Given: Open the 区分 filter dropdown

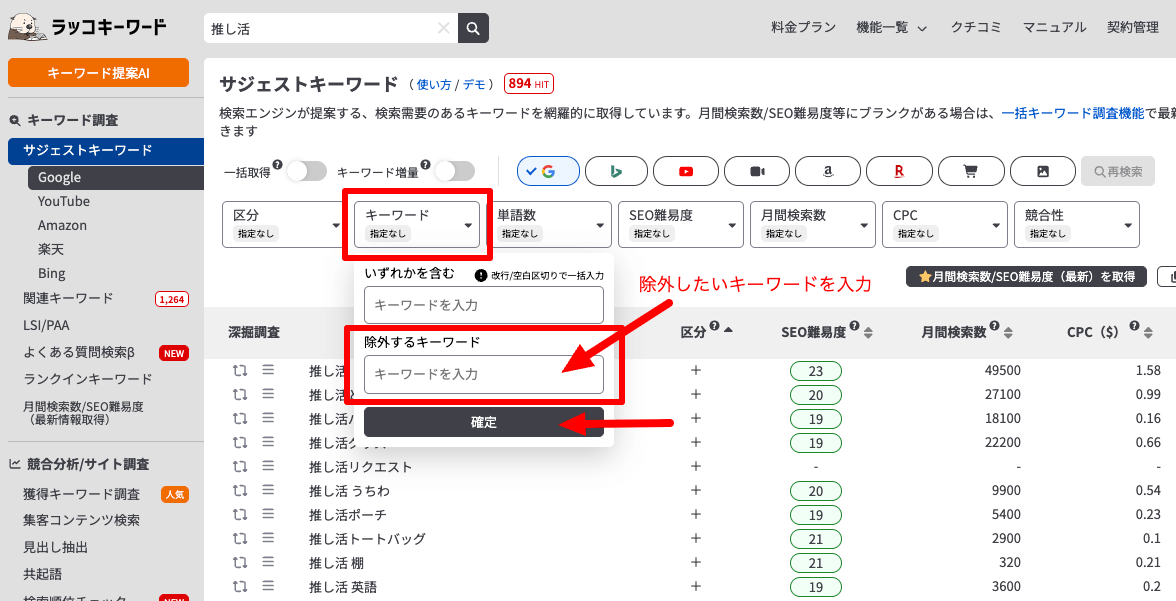Looking at the screenshot, I should click(284, 224).
